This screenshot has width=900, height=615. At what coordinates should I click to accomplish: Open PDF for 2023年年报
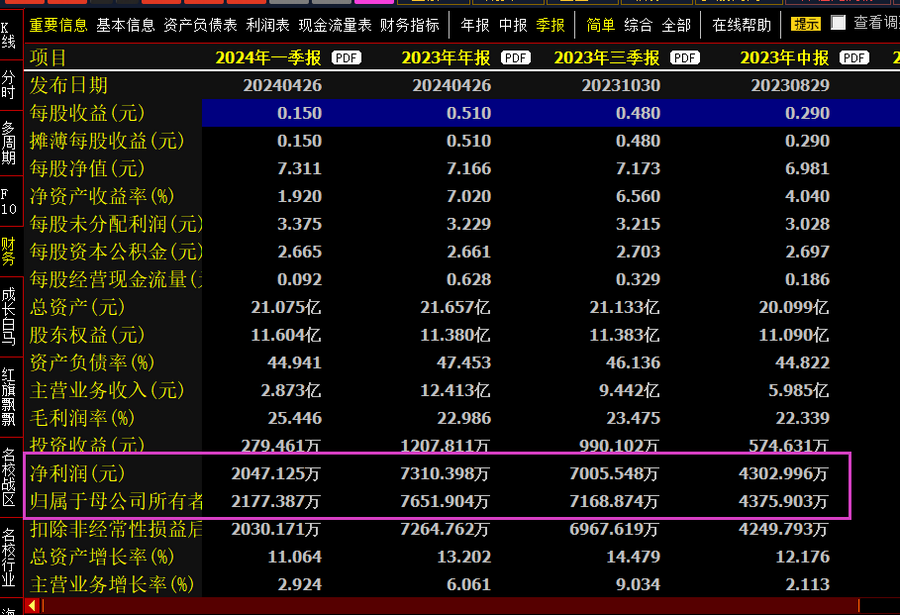(x=515, y=58)
